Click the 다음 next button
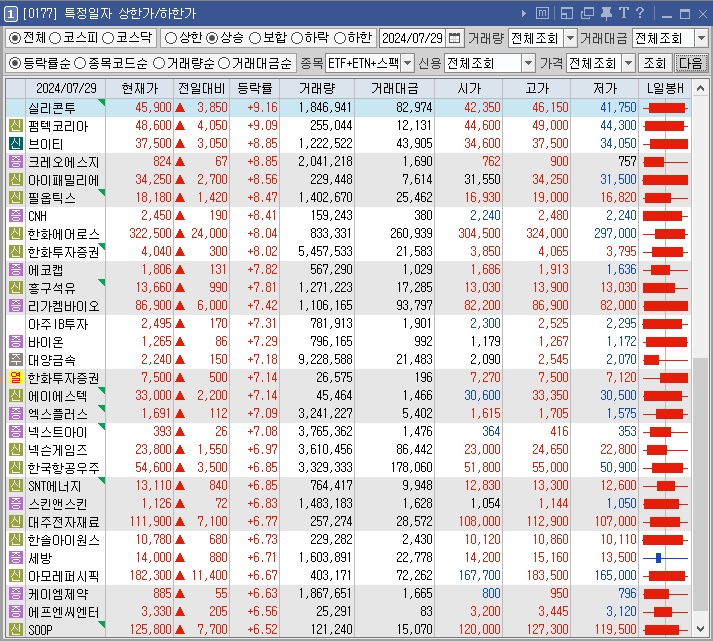Image resolution: width=713 pixels, height=641 pixels. point(691,63)
